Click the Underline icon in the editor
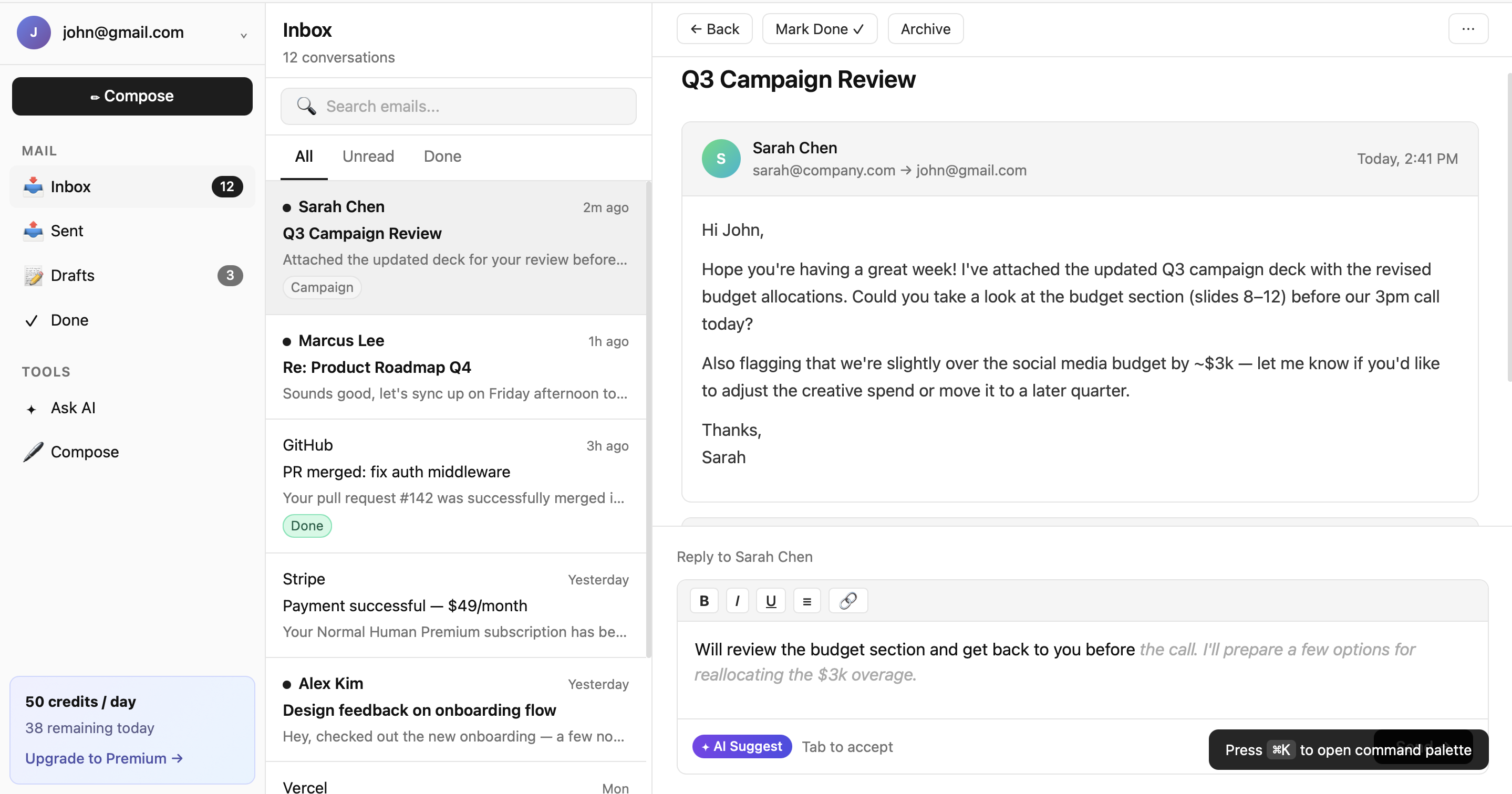This screenshot has width=1512, height=794. 771,600
